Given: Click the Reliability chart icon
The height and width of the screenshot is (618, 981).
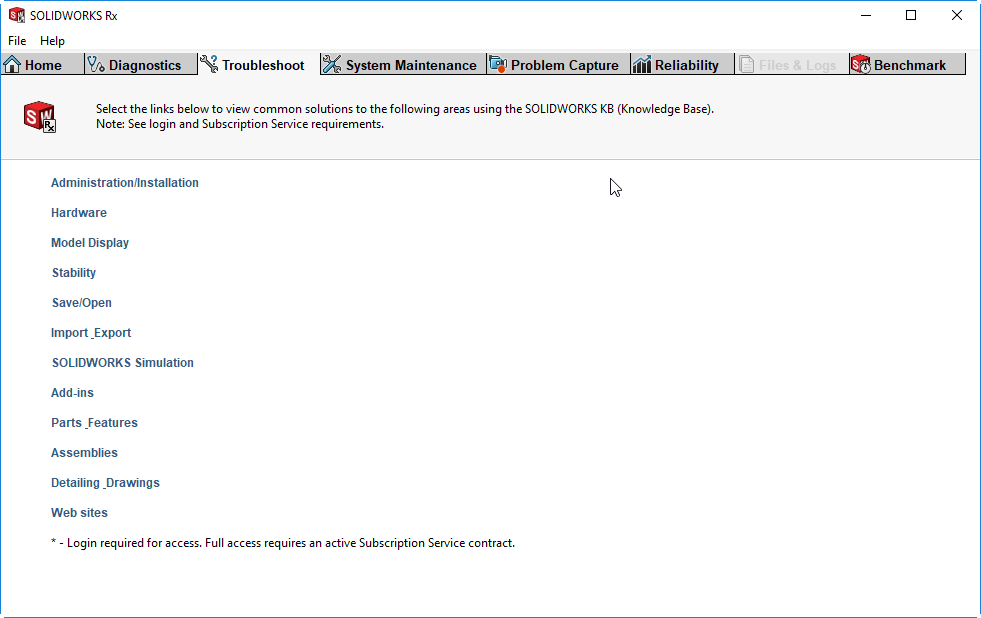Looking at the screenshot, I should [642, 64].
